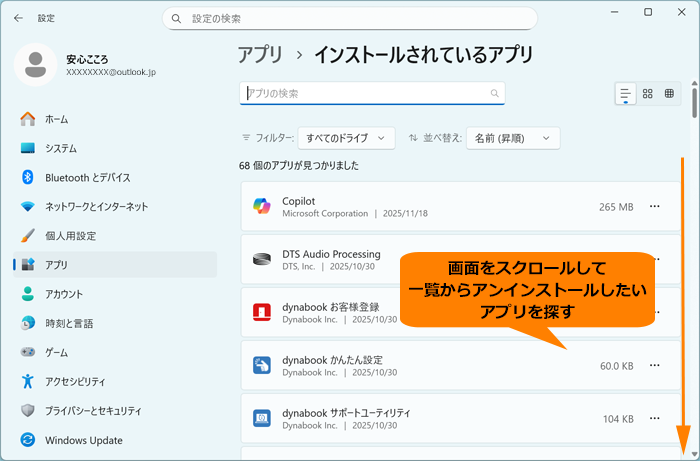The width and height of the screenshot is (700, 461).
Task: Click the user profile avatar
Action: coord(36,64)
